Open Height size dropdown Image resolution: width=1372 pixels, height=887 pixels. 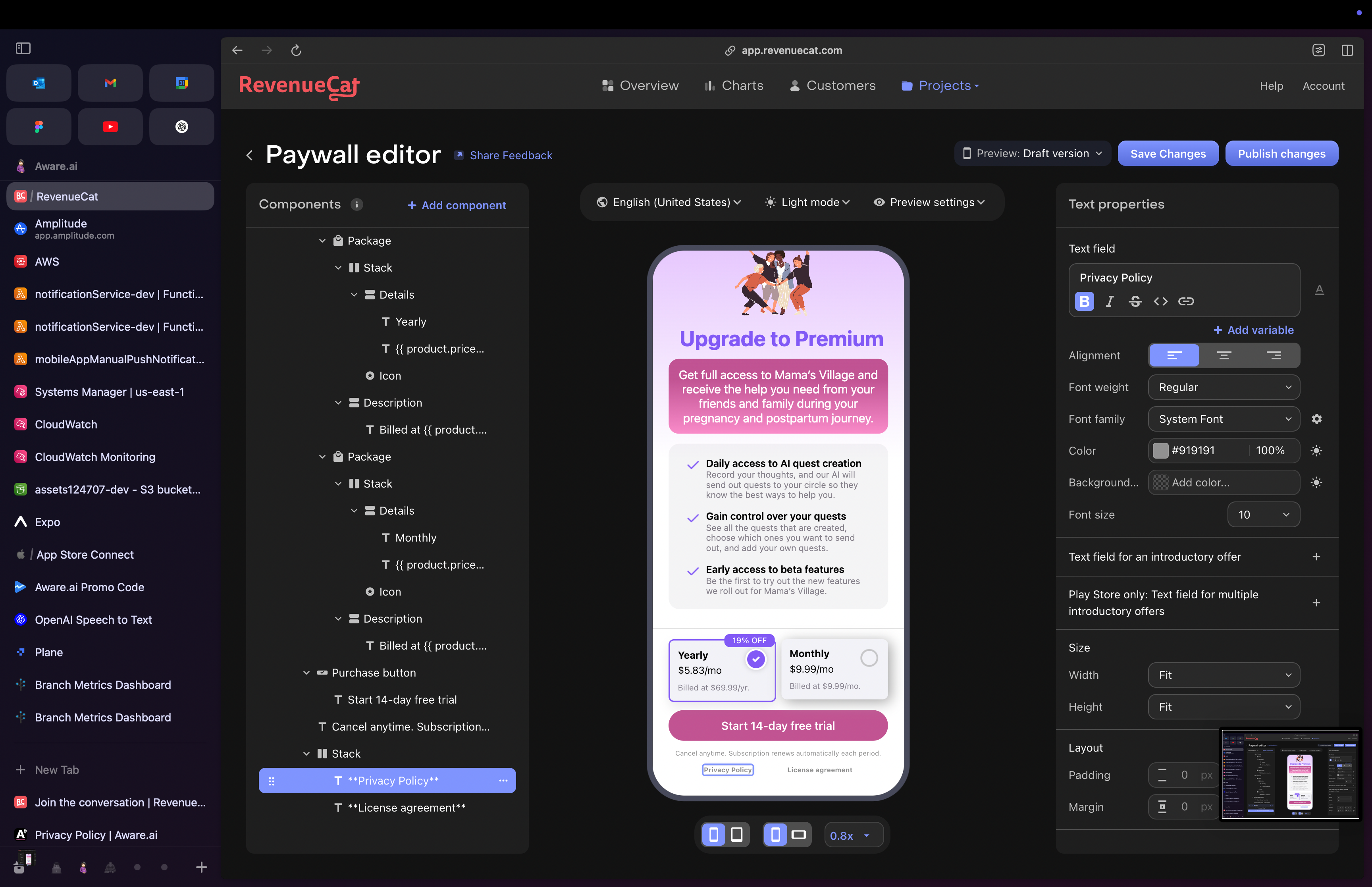pos(1224,707)
